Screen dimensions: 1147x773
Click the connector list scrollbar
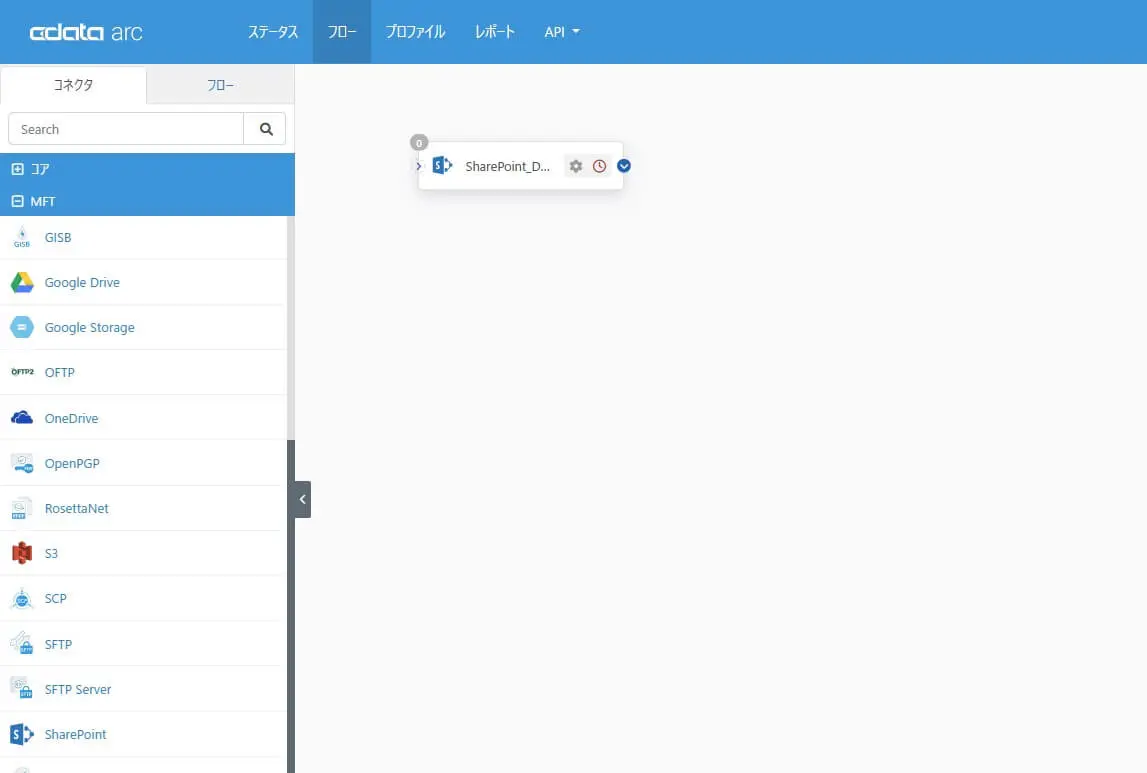pos(290,328)
